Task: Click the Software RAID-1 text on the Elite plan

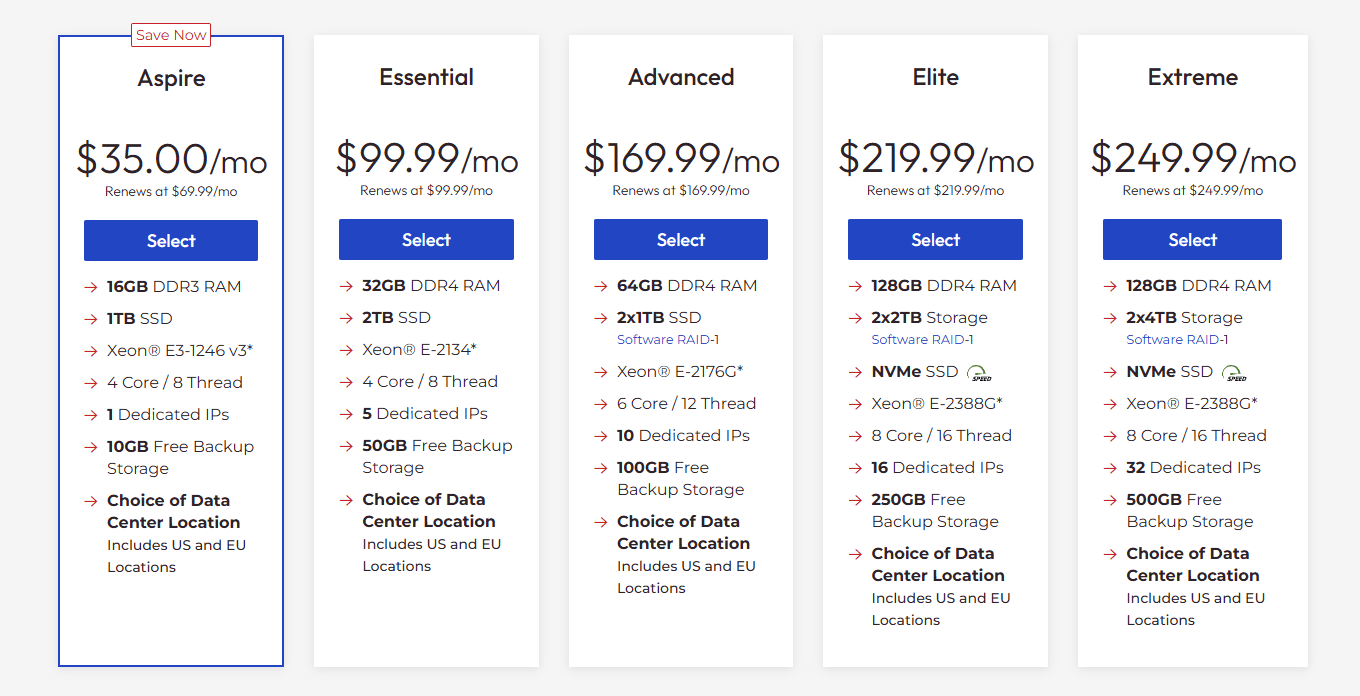Action: 920,339
